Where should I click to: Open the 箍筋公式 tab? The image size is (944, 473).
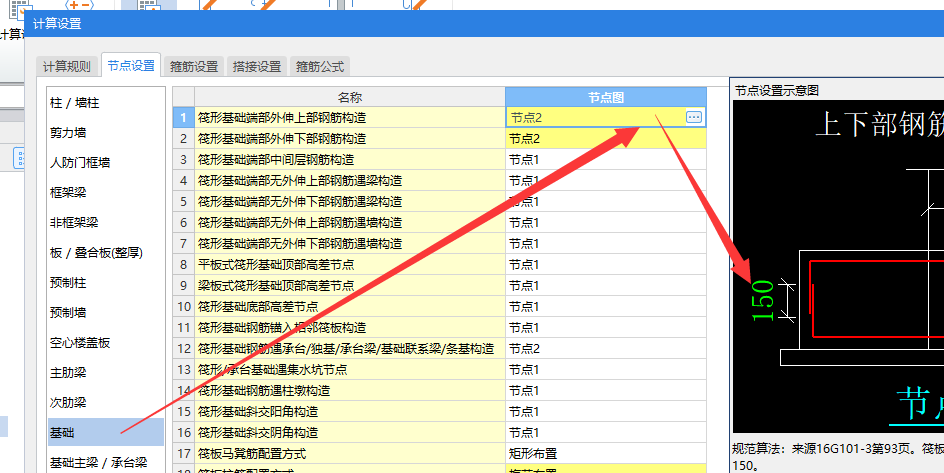[320, 66]
